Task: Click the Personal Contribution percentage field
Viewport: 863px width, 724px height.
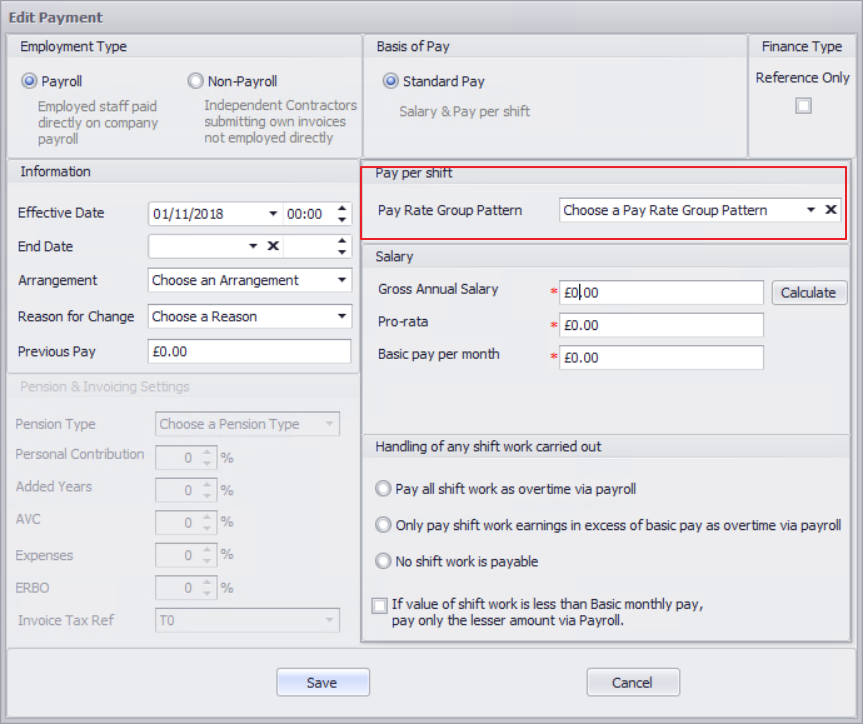Action: tap(185, 458)
